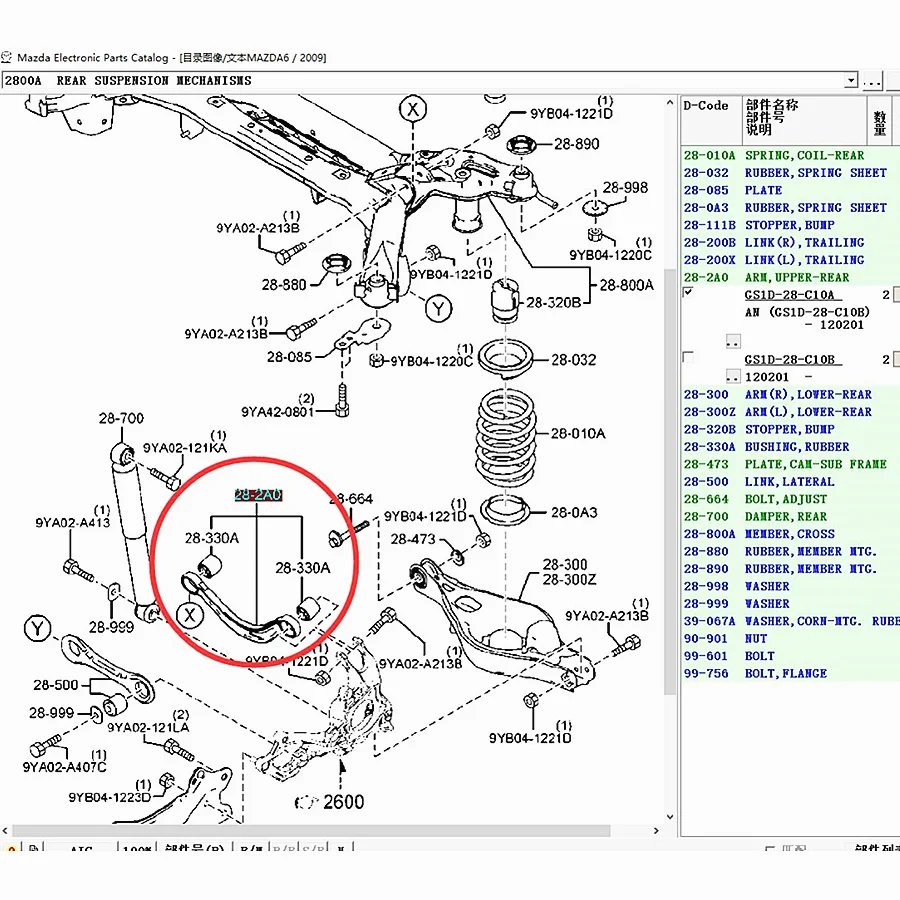Select 28-300Z ARM(L), LOWER-REAR row
The width and height of the screenshot is (900, 900).
790,412
